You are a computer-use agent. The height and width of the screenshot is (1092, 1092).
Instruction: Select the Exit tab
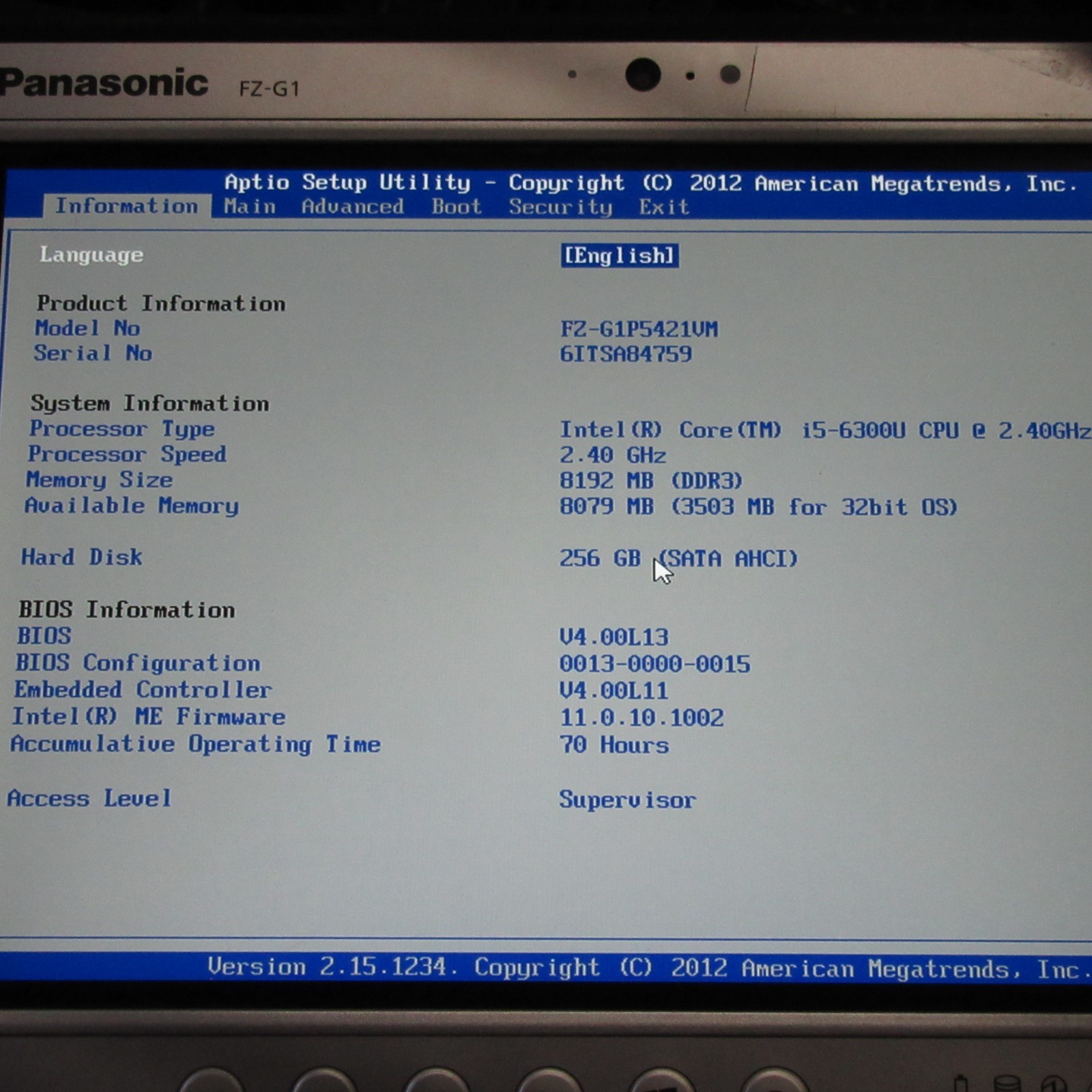tap(664, 207)
